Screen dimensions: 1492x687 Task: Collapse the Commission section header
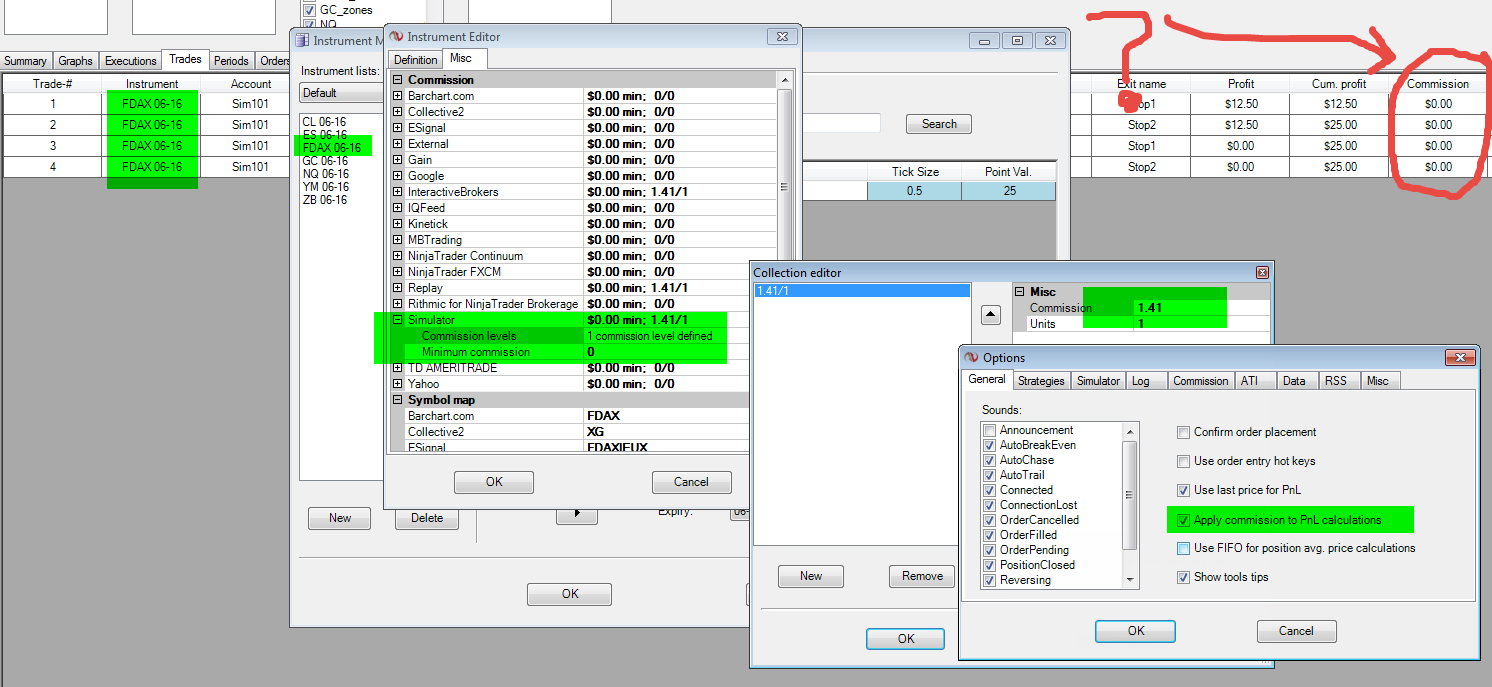click(397, 80)
